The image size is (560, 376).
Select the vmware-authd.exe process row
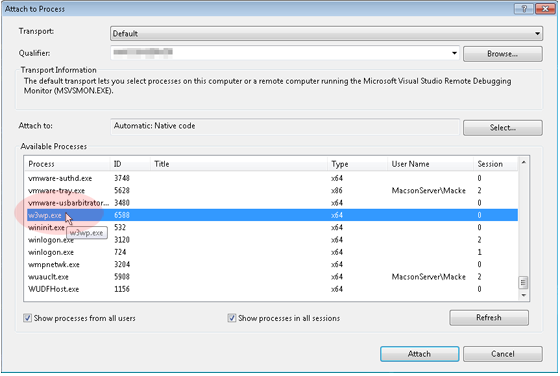click(x=271, y=178)
